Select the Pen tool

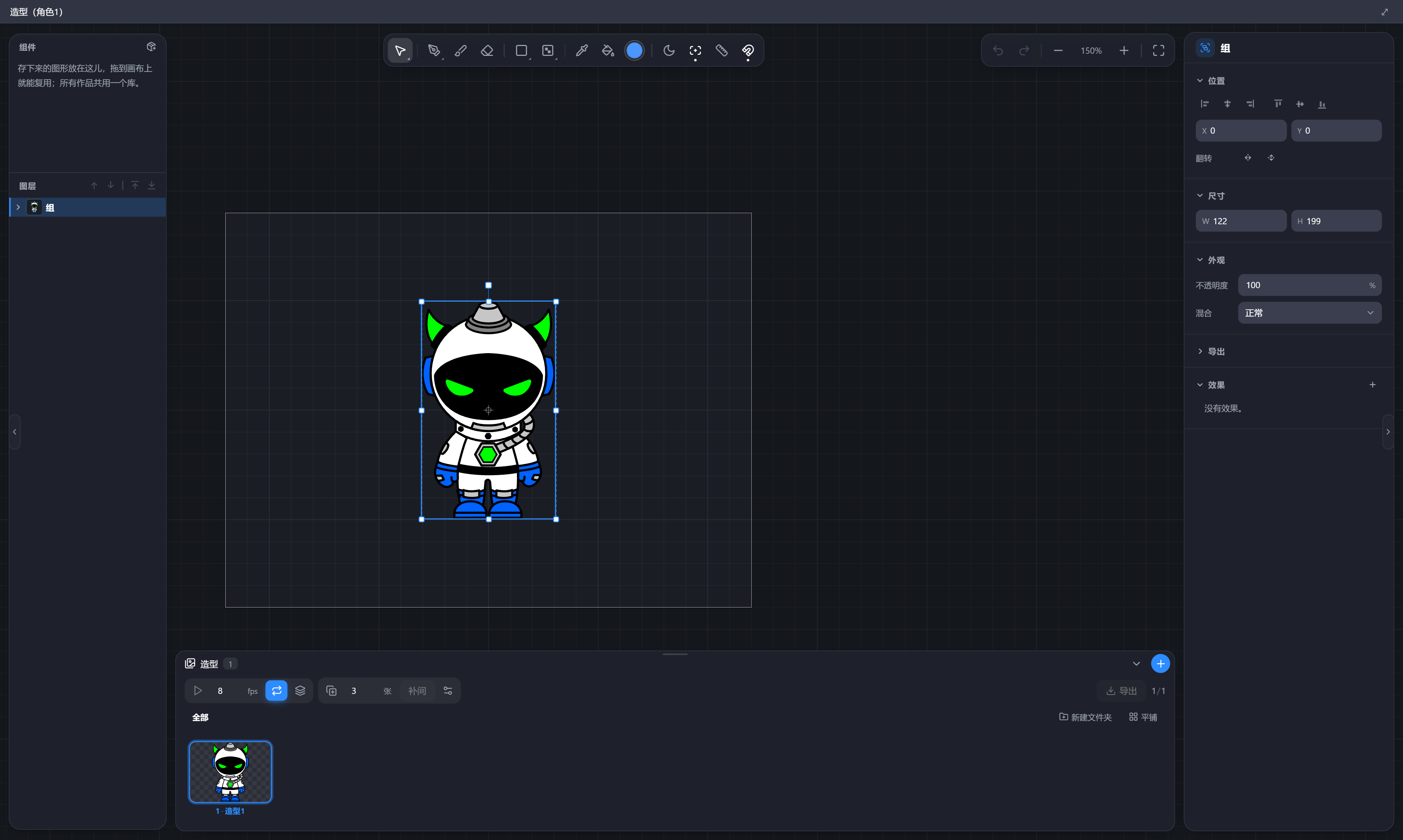tap(434, 51)
